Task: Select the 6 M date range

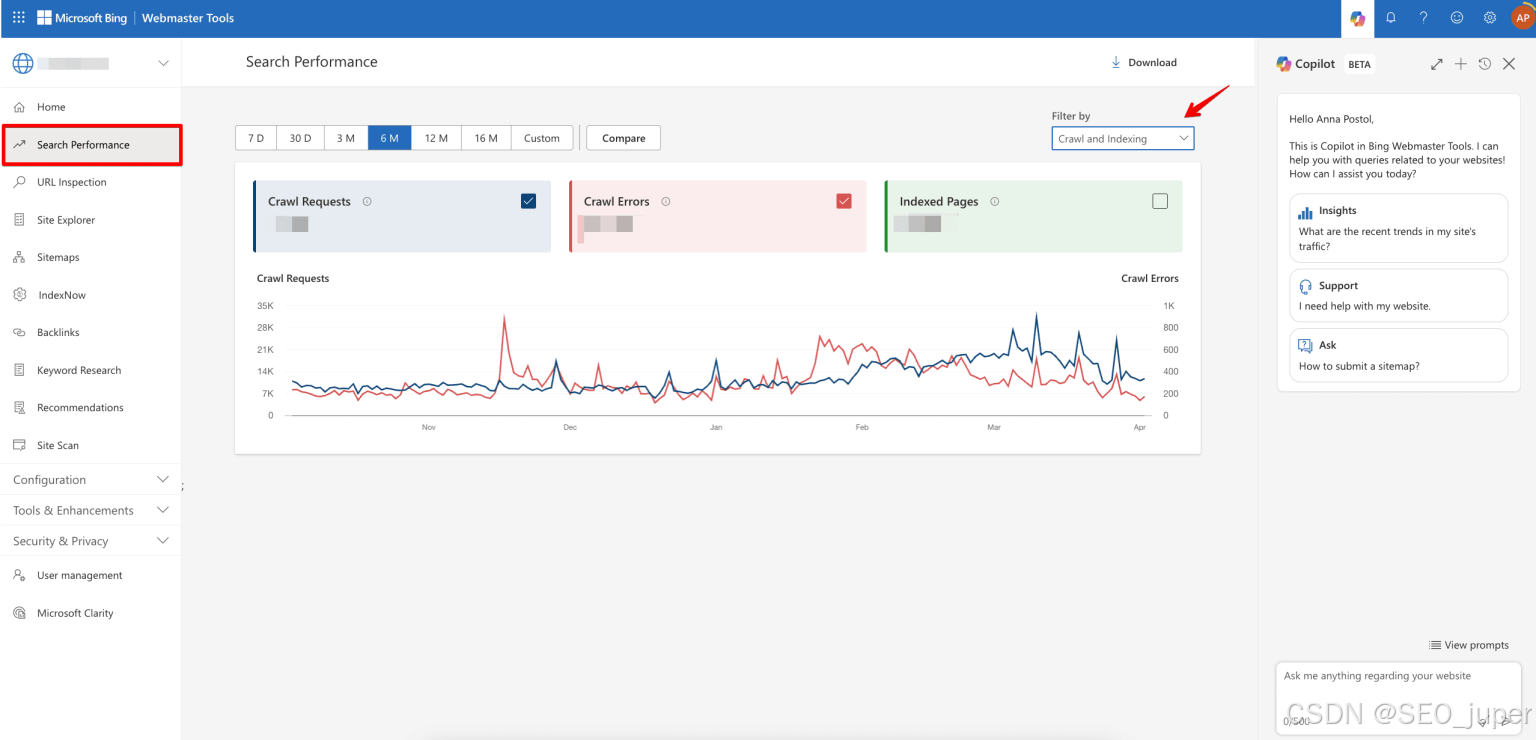Action: 390,138
